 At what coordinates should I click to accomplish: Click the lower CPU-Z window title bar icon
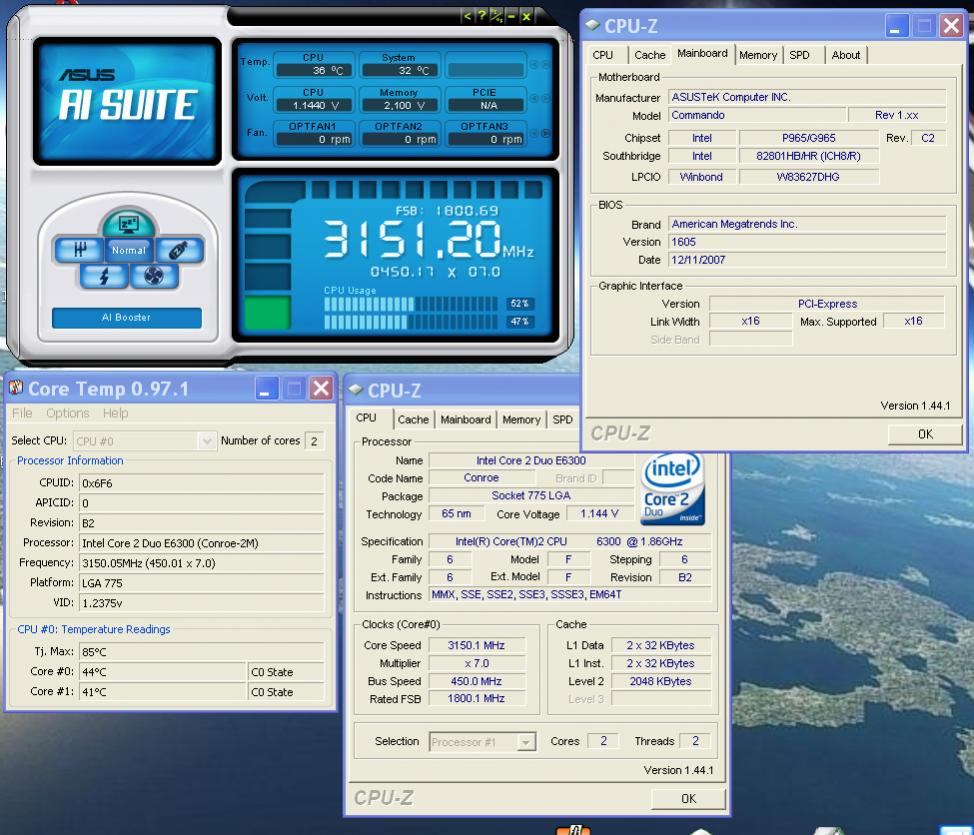(356, 390)
